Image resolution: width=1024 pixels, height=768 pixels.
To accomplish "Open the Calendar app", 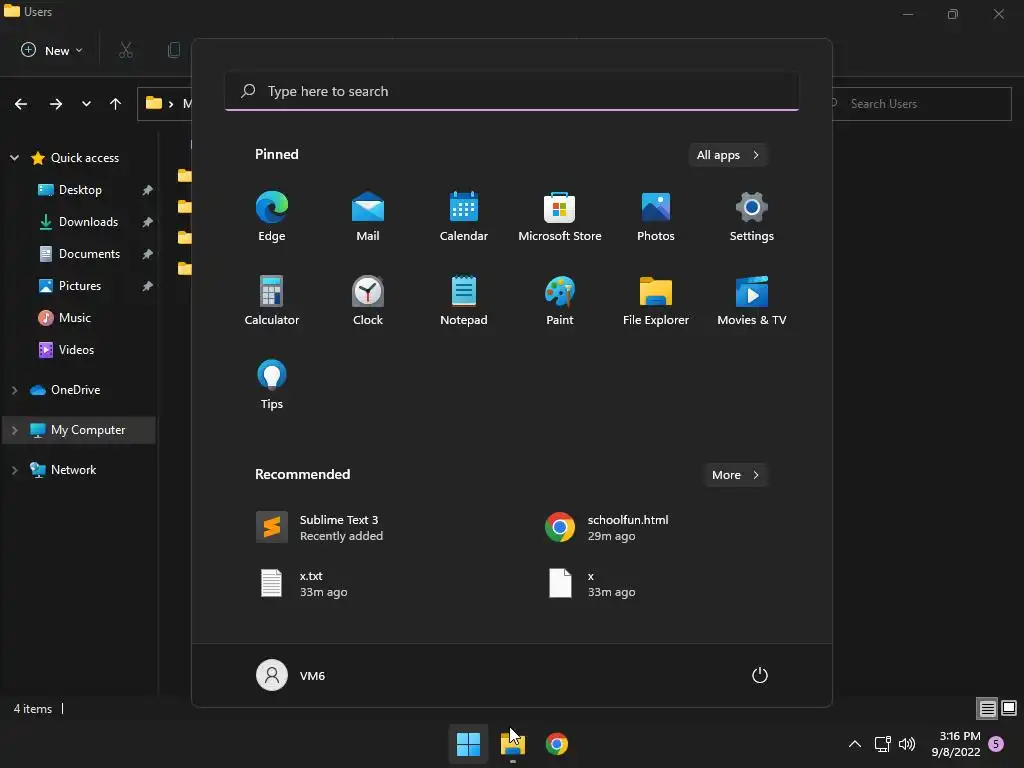I will (x=464, y=217).
